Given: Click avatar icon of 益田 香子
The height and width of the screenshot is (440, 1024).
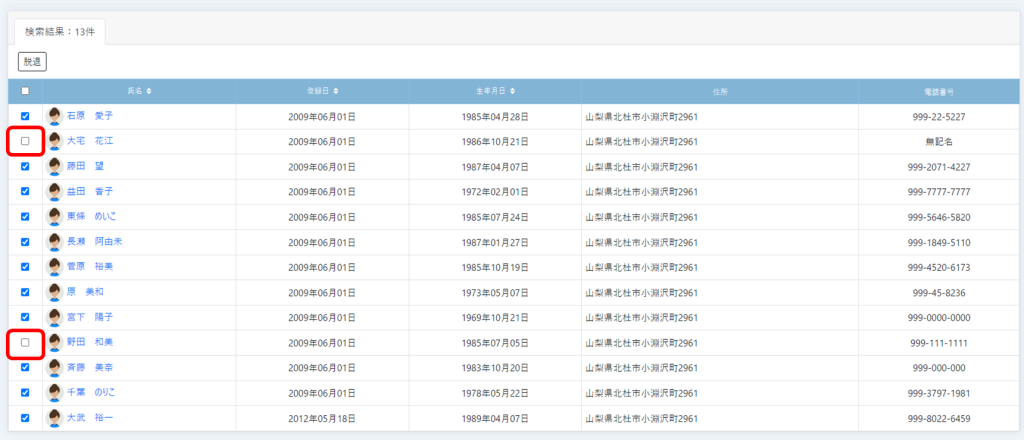Looking at the screenshot, I should (x=54, y=191).
